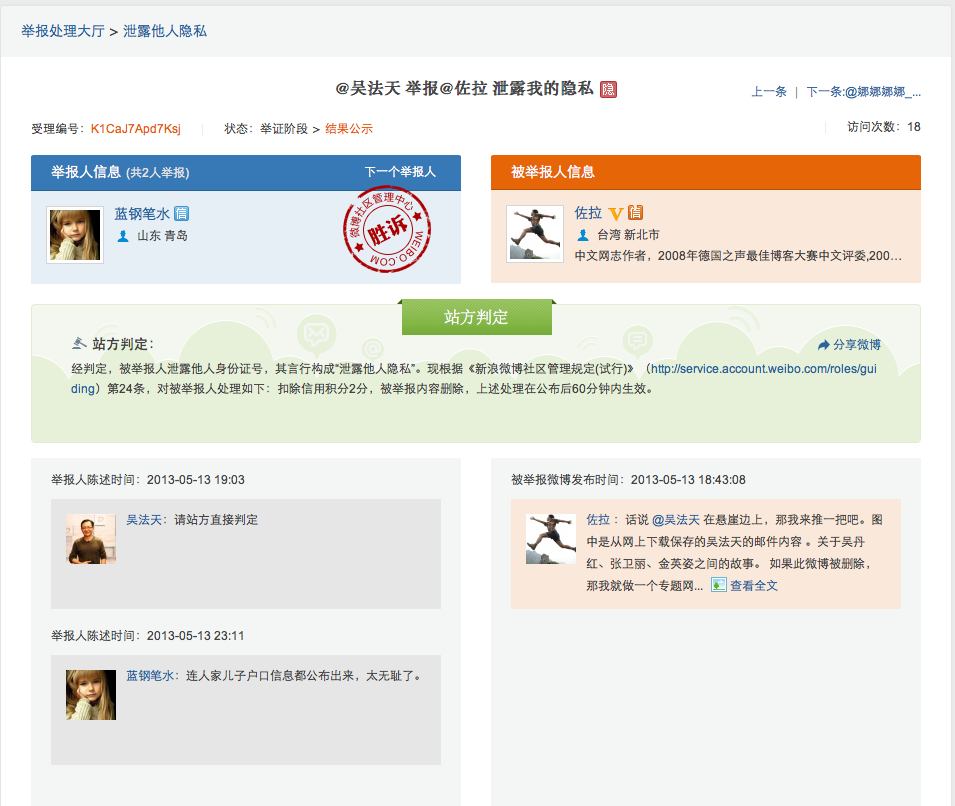Click report title @吴法天 举报@佐拉
Screen dimensions: 955x806
click(464, 89)
